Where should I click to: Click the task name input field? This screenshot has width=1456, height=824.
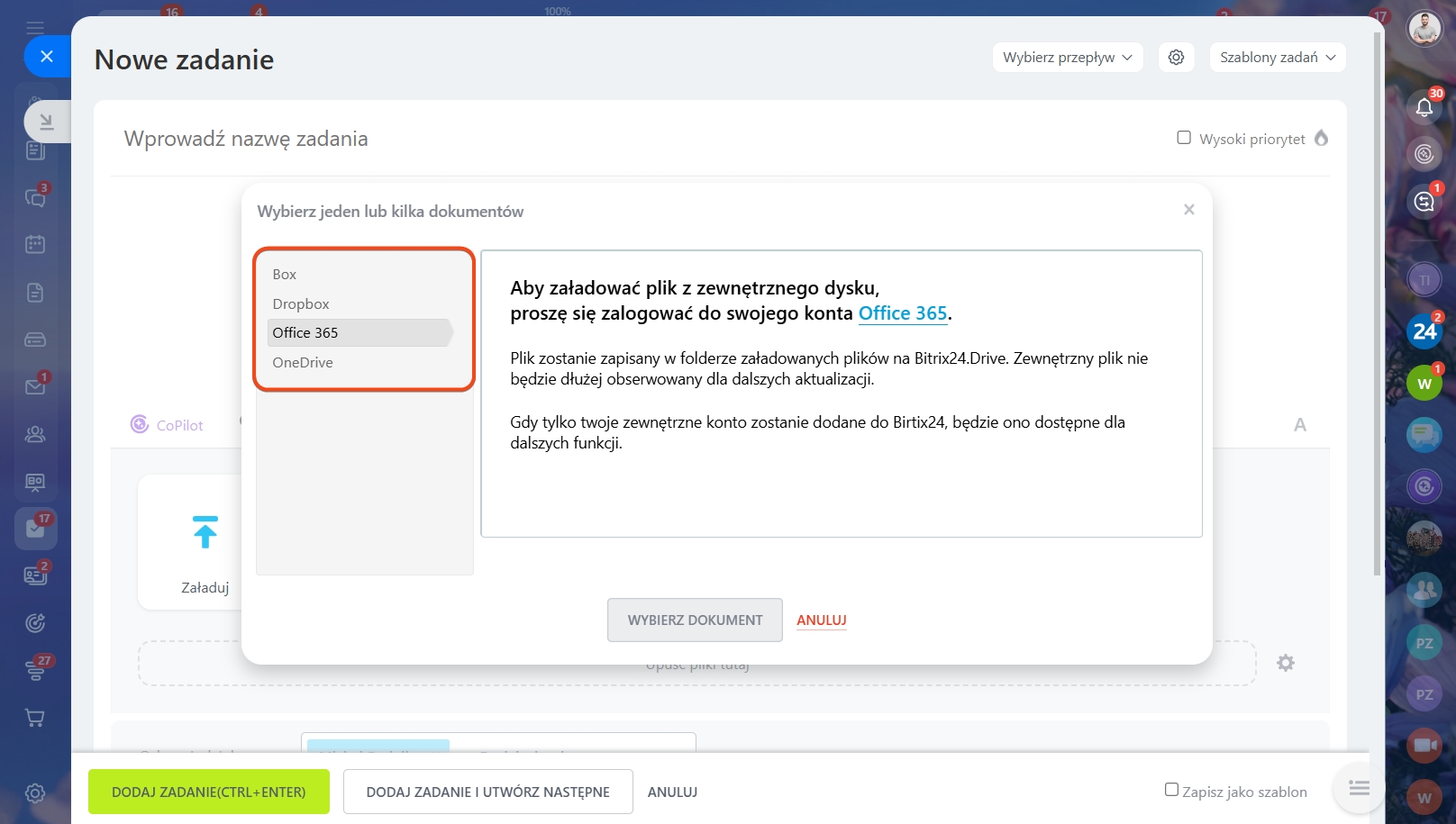click(x=631, y=139)
